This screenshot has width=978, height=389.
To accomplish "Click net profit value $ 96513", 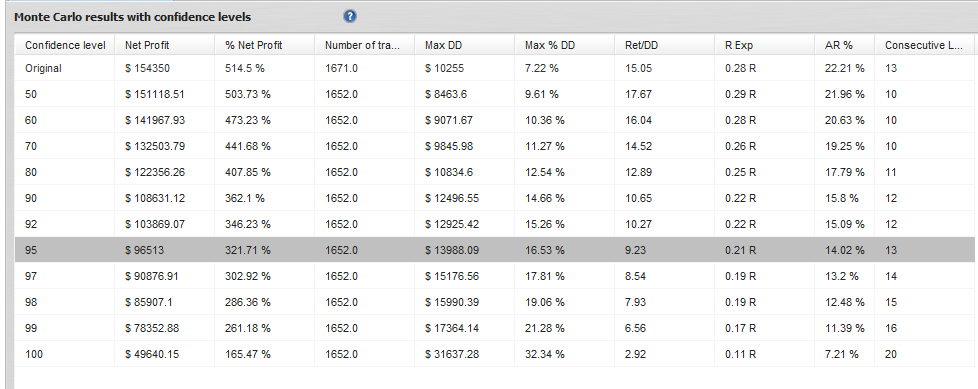I will coord(145,250).
